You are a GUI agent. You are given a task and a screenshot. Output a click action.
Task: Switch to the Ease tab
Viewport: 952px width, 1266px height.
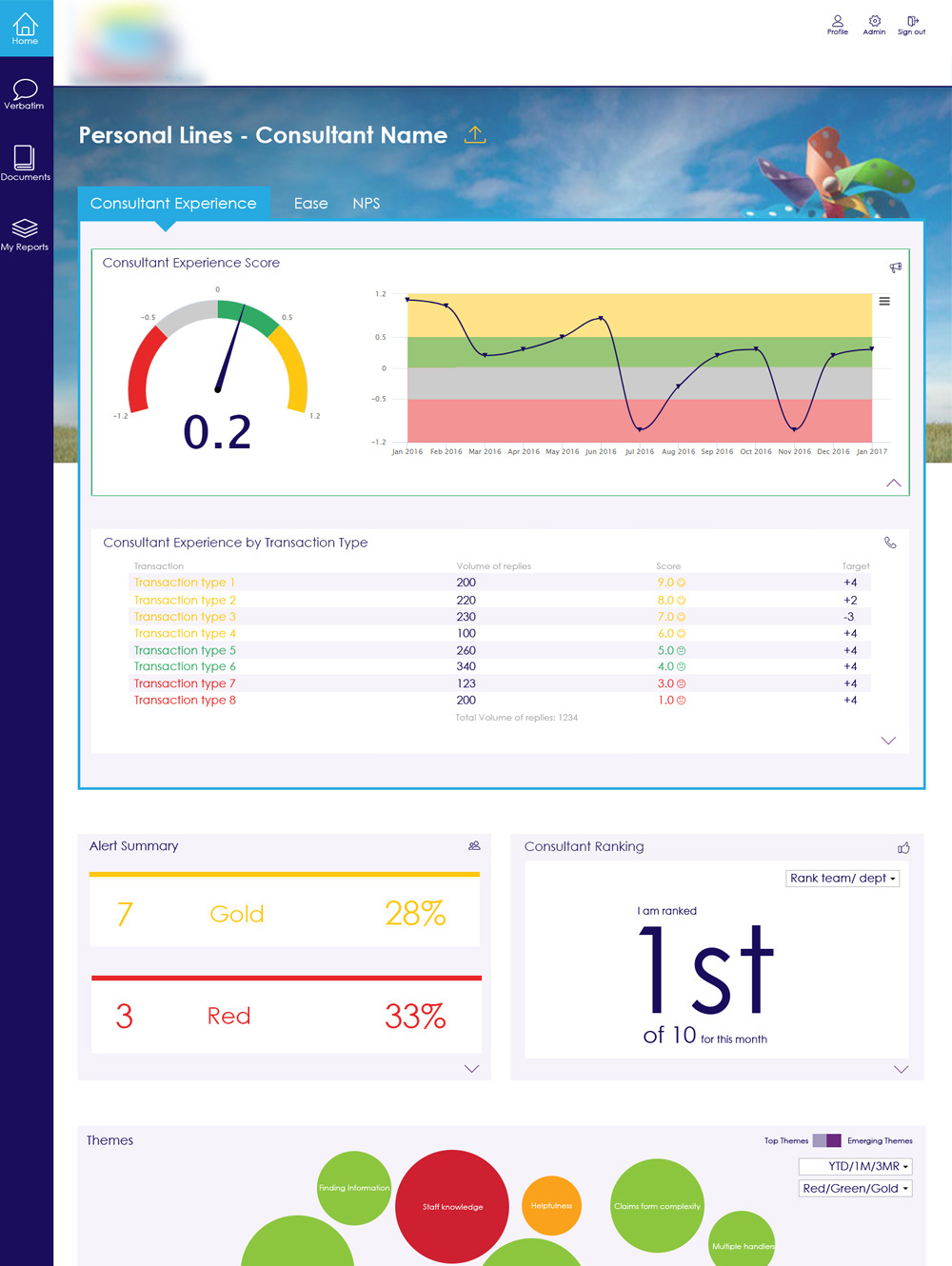click(310, 203)
